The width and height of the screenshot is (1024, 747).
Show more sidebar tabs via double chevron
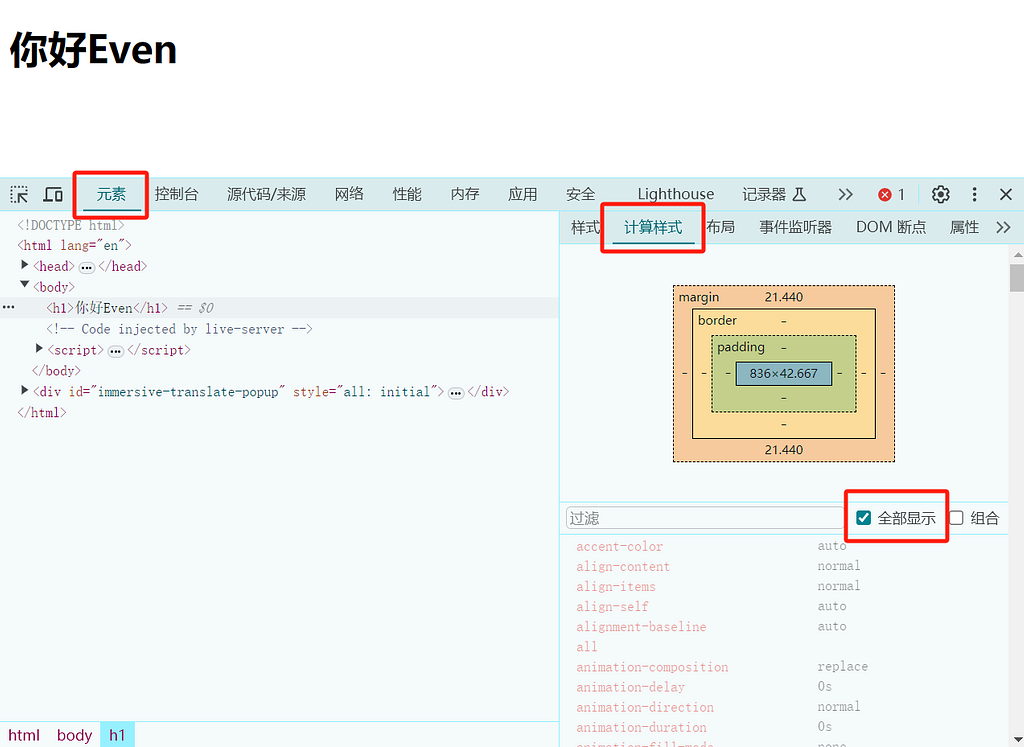point(1004,227)
